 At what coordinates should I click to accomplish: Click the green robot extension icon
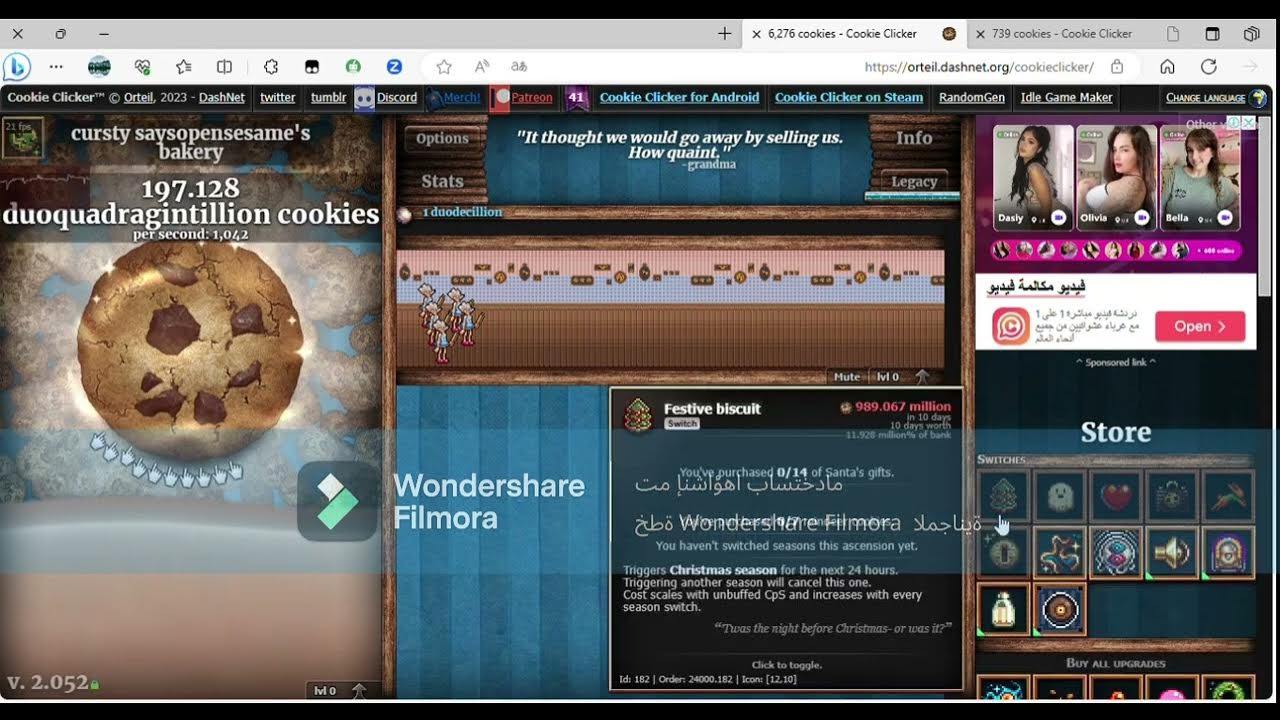point(353,67)
